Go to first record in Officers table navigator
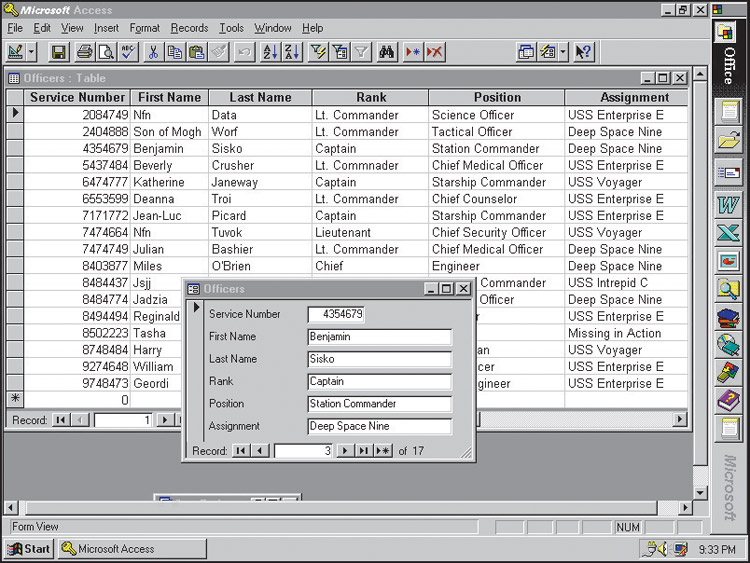This screenshot has width=750, height=563. click(61, 420)
